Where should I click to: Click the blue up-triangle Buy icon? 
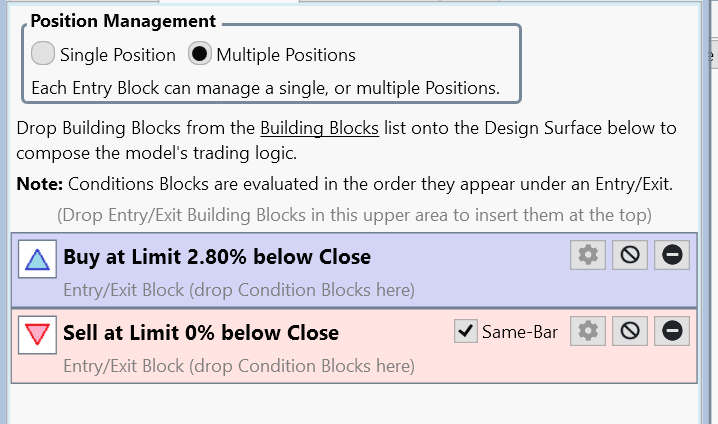38,259
